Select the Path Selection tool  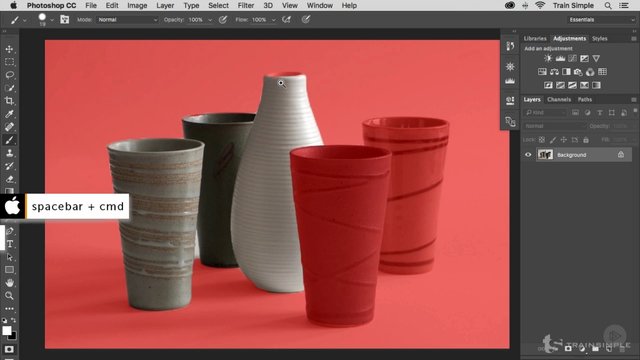click(9, 257)
